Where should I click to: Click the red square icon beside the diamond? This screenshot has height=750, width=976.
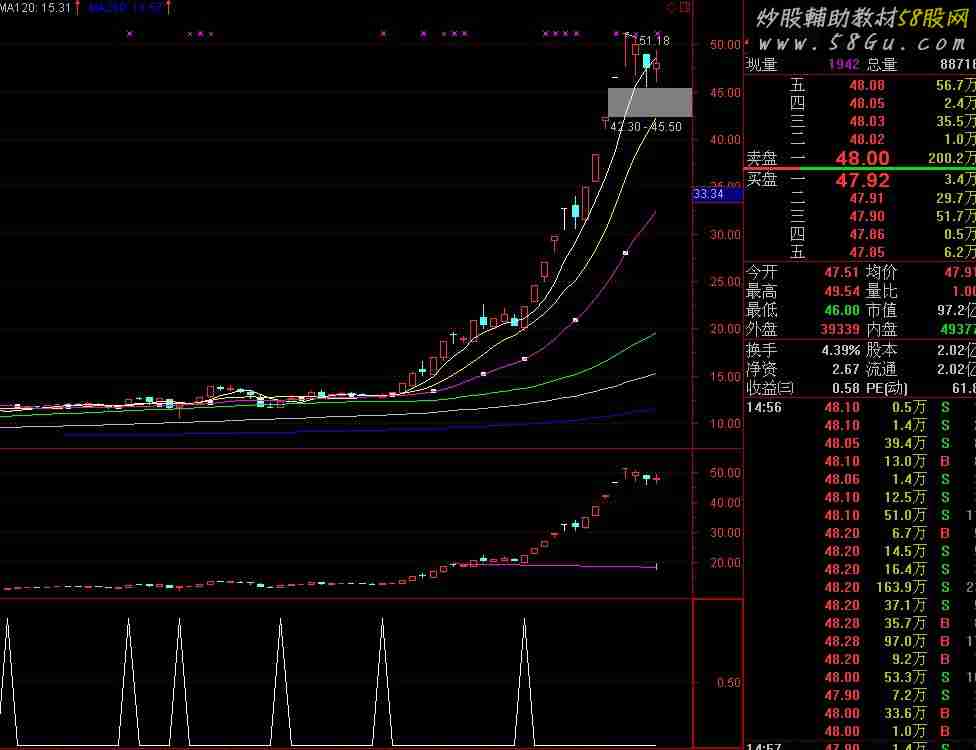tap(685, 7)
